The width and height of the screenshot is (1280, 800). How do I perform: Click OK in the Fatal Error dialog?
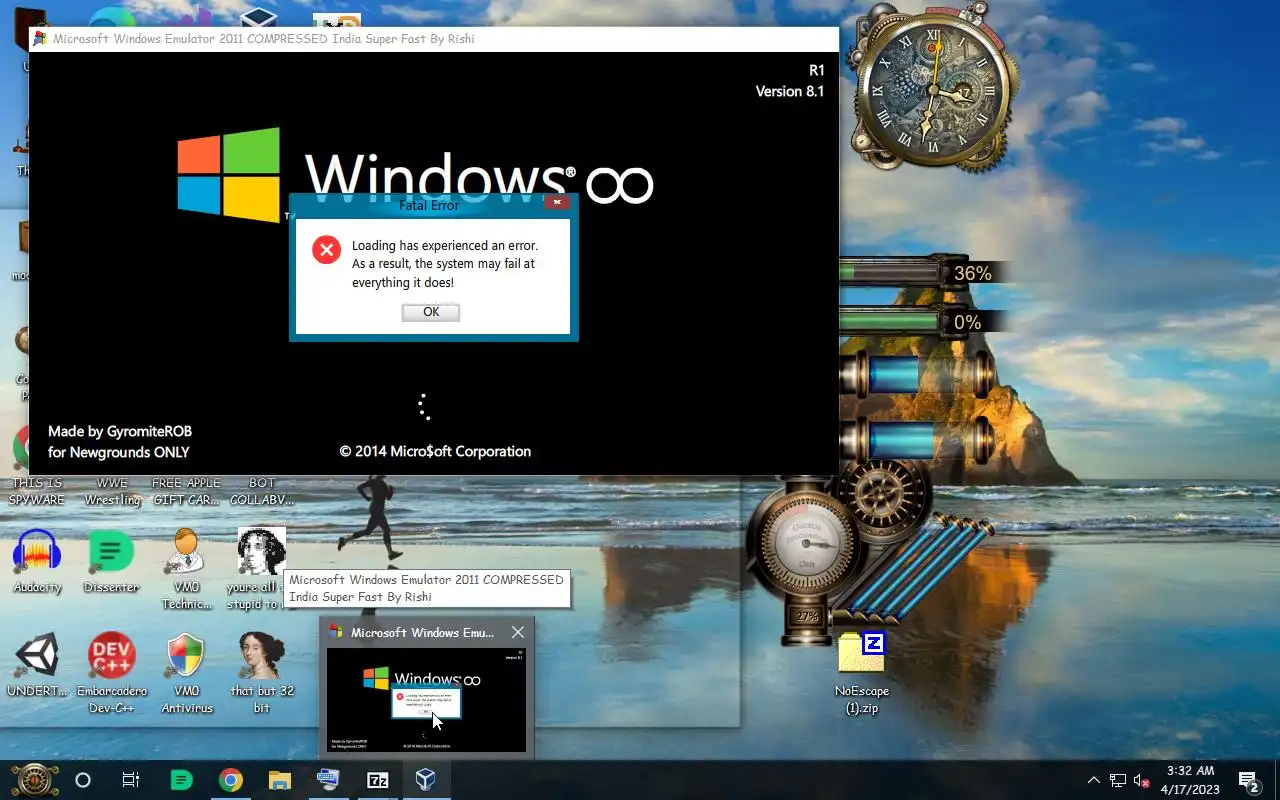click(x=431, y=312)
